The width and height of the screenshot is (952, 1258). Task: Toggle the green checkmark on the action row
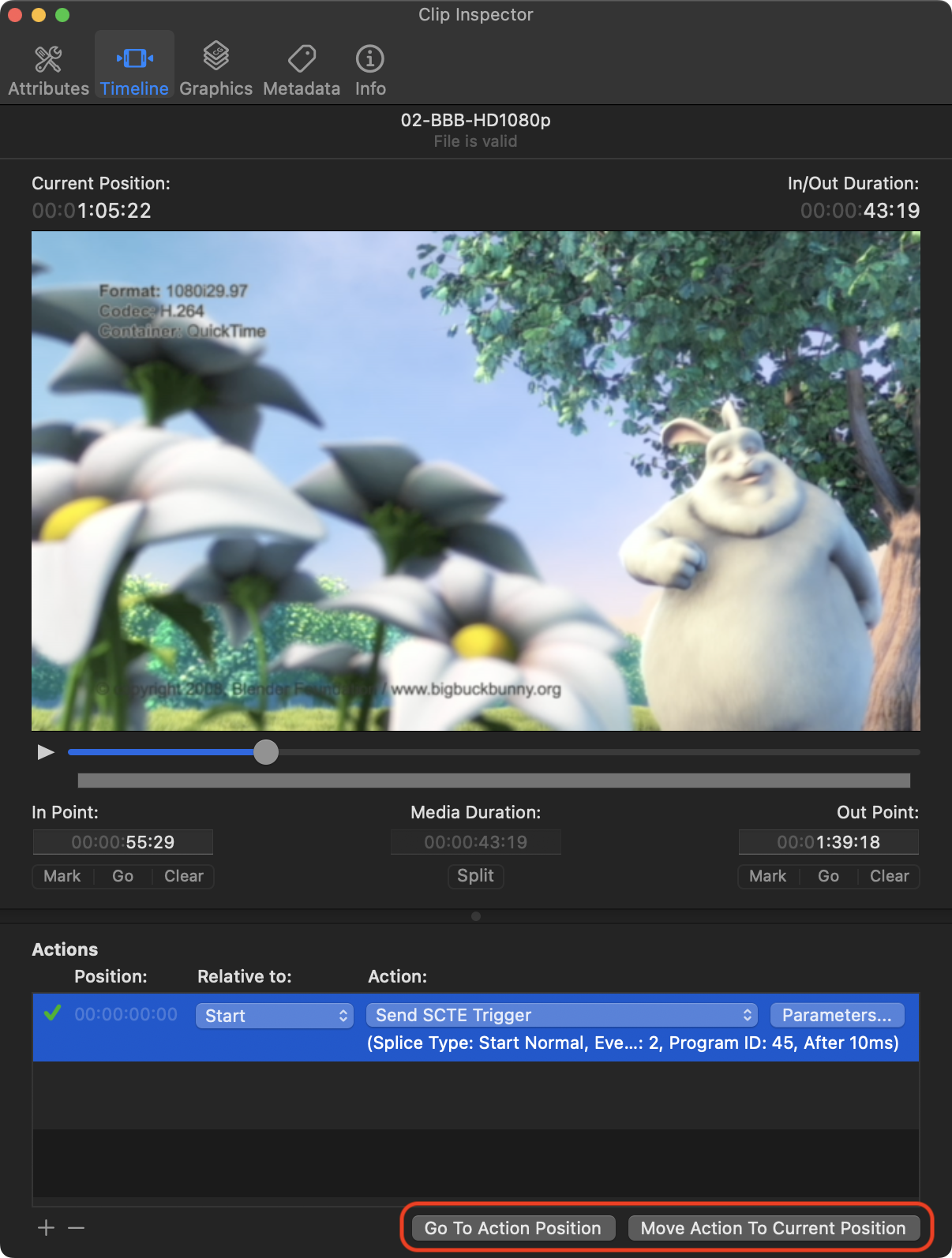[x=53, y=1013]
